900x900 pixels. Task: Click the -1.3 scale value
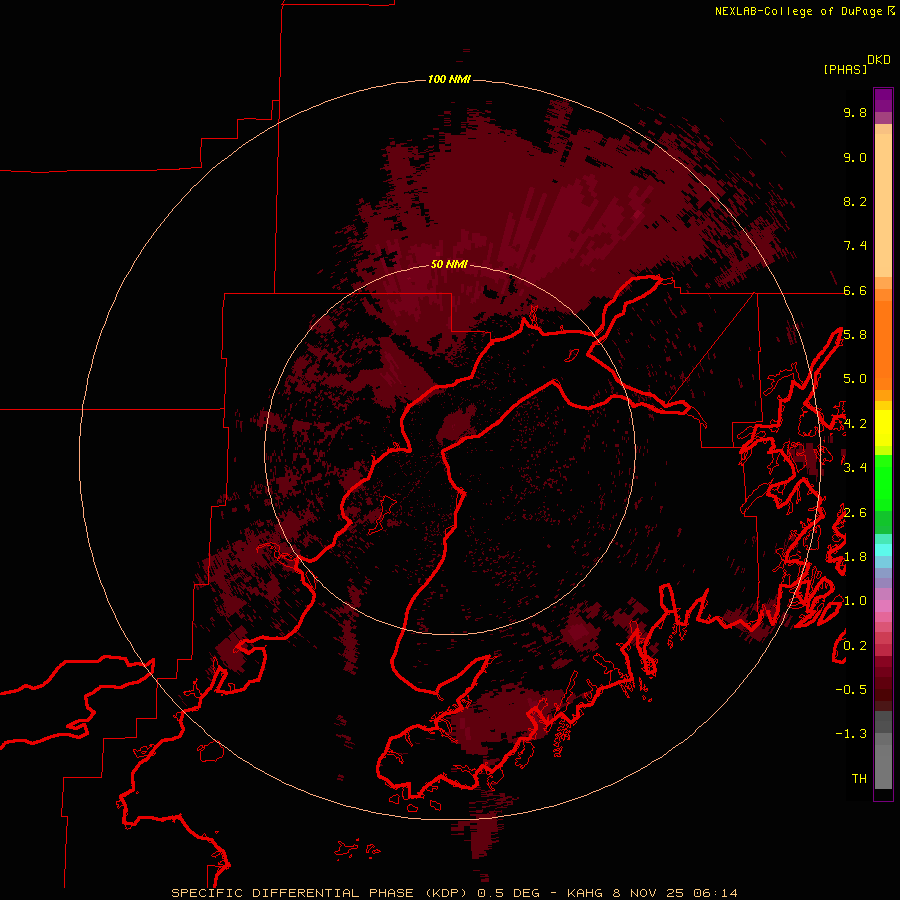851,734
